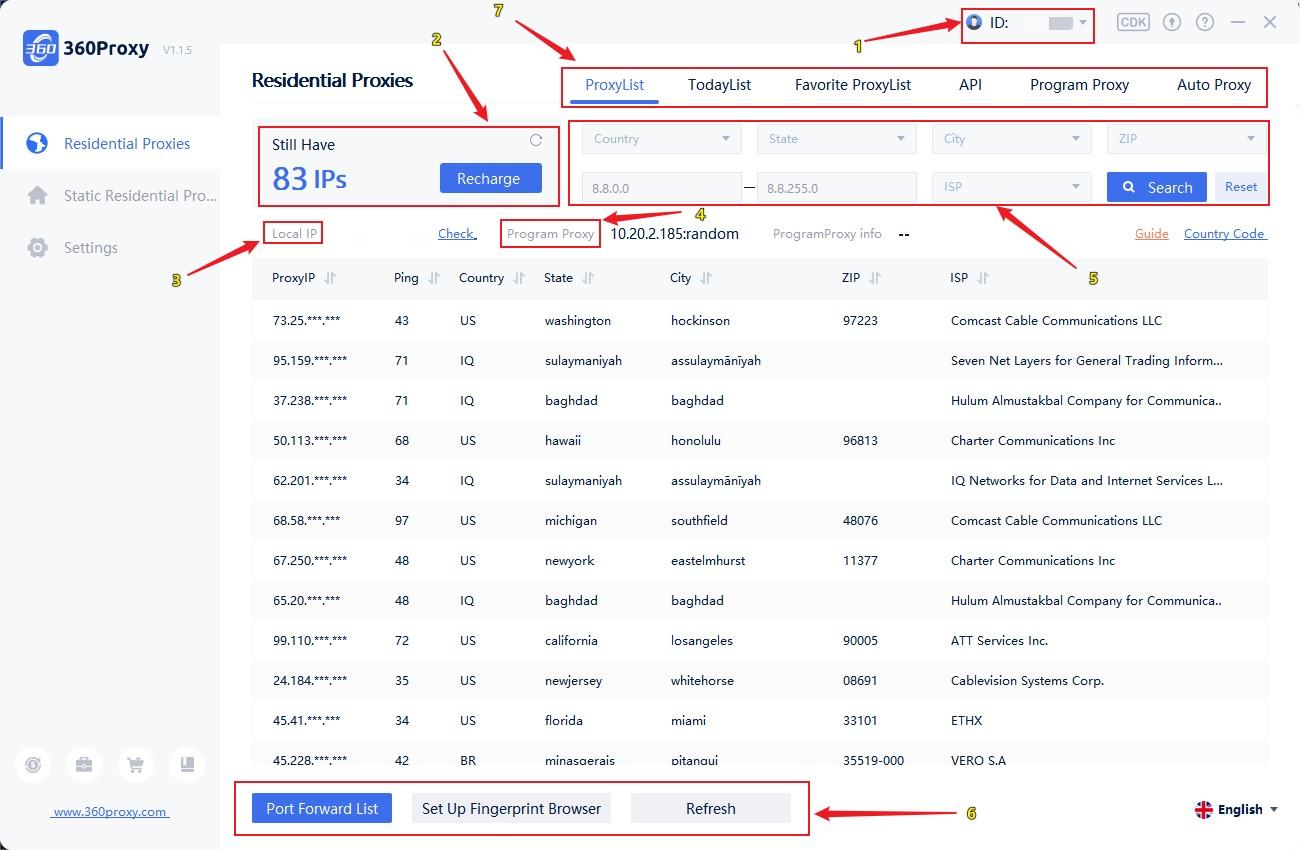Click the globe icon for Residential Proxies

point(37,143)
